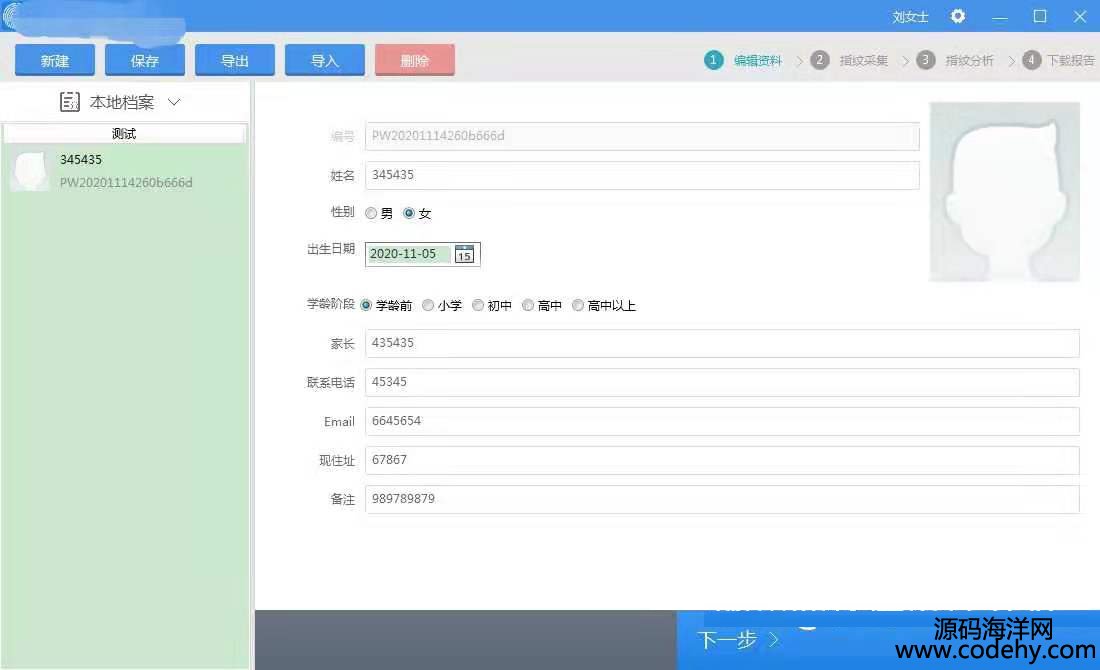Open step 2 指纹采集
Viewport: 1100px width, 670px height.
coord(849,60)
